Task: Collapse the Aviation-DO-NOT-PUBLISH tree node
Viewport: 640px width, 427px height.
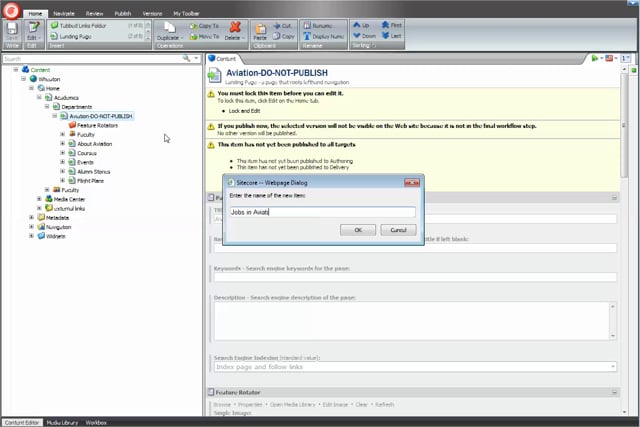Action: [x=55, y=116]
